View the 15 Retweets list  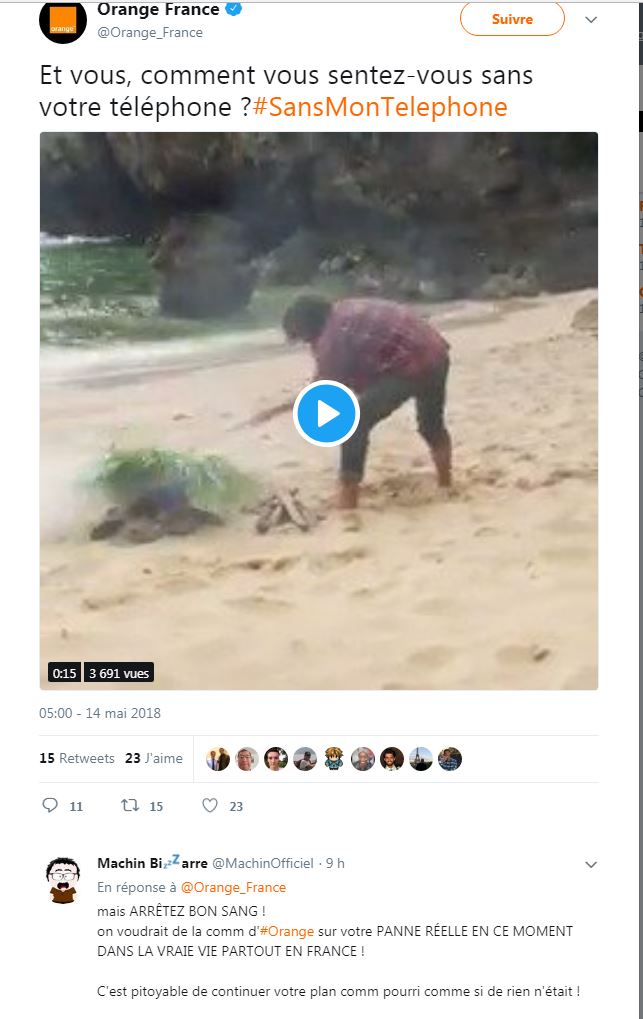pyautogui.click(x=77, y=758)
